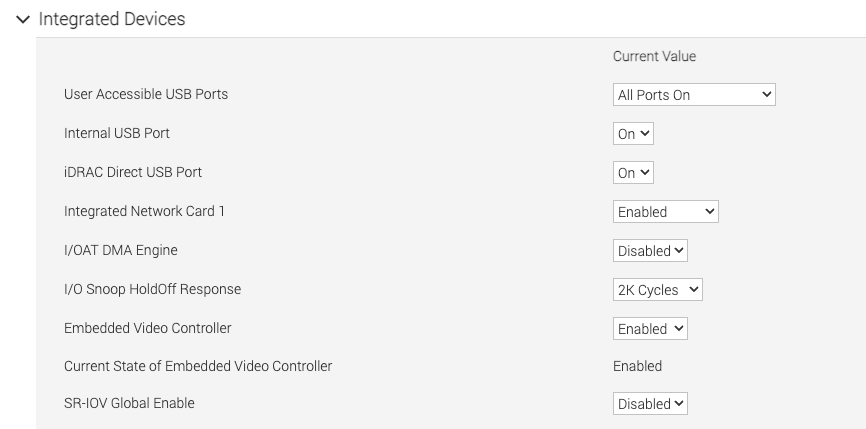Screen dimensions: 866x429
Task: Click the User Accessible USB Ports label
Action: pyautogui.click(x=146, y=95)
